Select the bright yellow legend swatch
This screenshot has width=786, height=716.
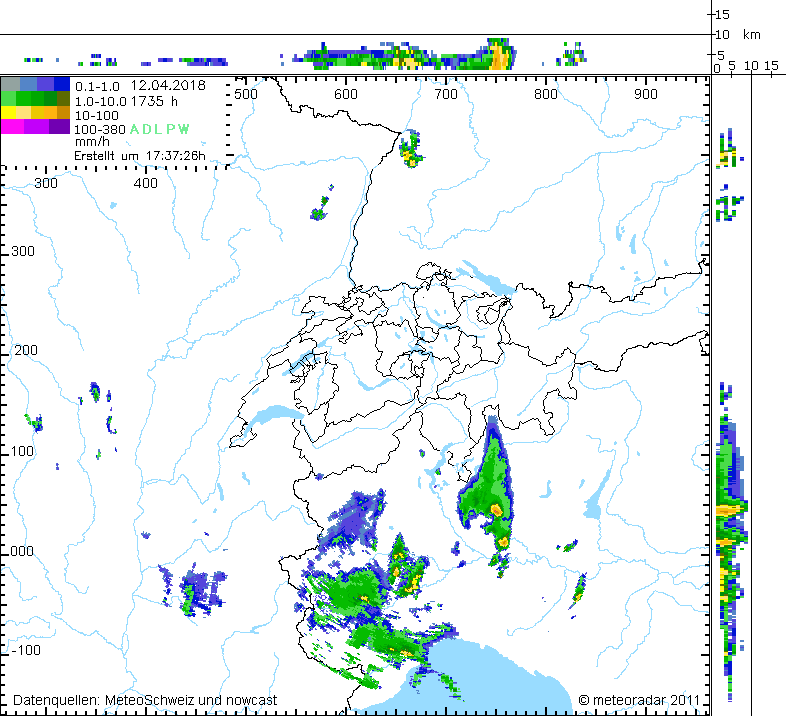click(x=9, y=112)
